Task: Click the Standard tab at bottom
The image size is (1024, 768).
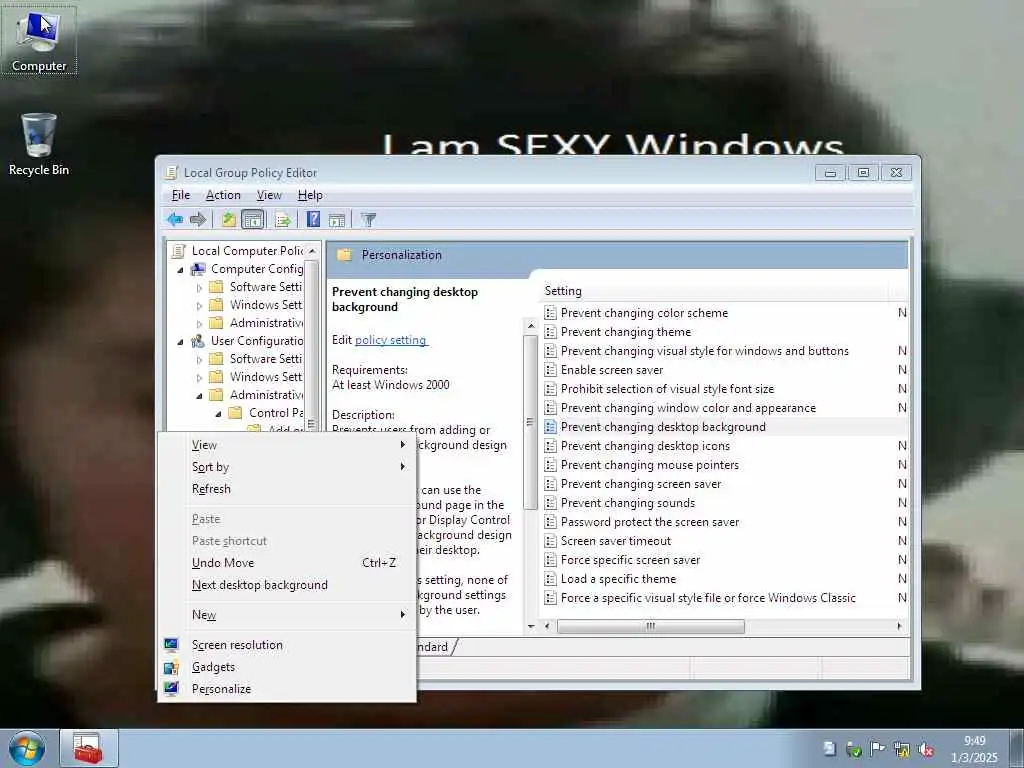Action: [434, 647]
